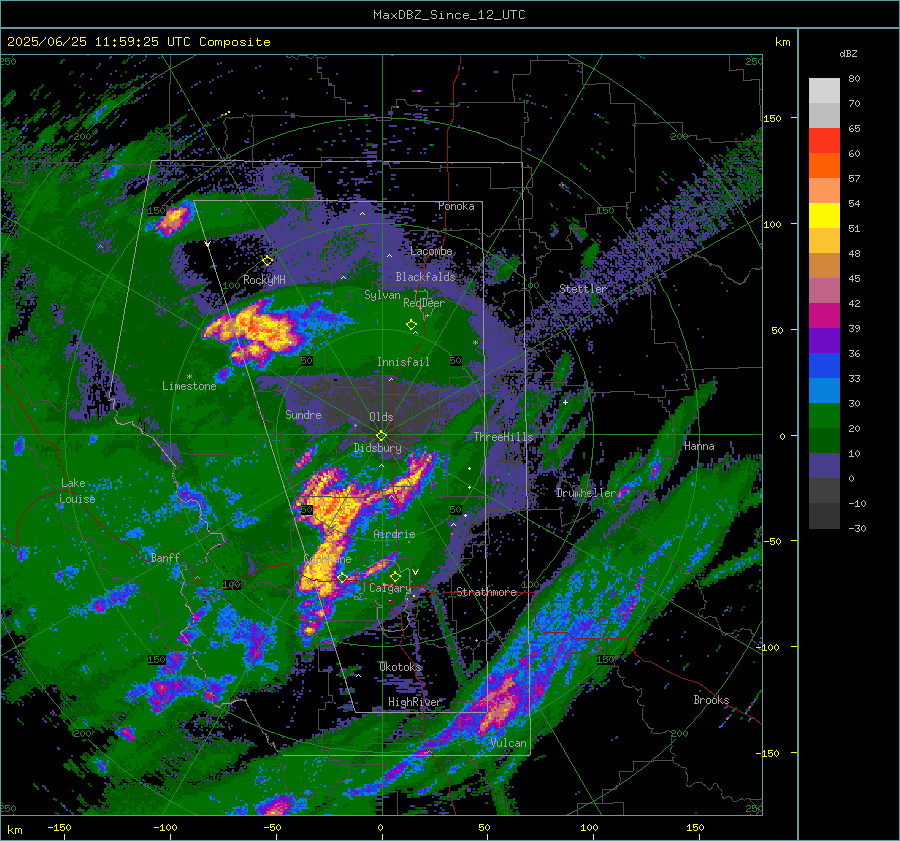This screenshot has height=841, width=900.
Task: Click the Airdrie city label
Action: tap(394, 534)
